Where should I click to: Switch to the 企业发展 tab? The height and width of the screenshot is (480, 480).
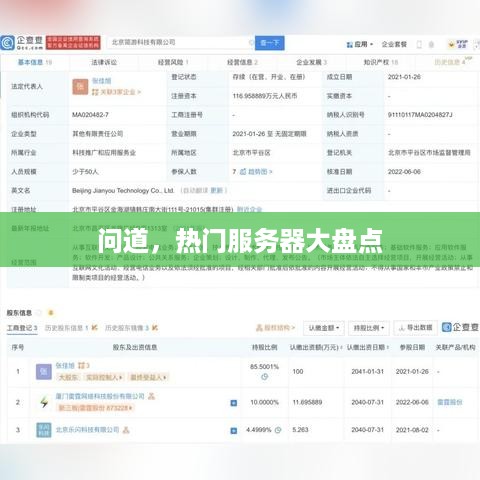(x=312, y=62)
